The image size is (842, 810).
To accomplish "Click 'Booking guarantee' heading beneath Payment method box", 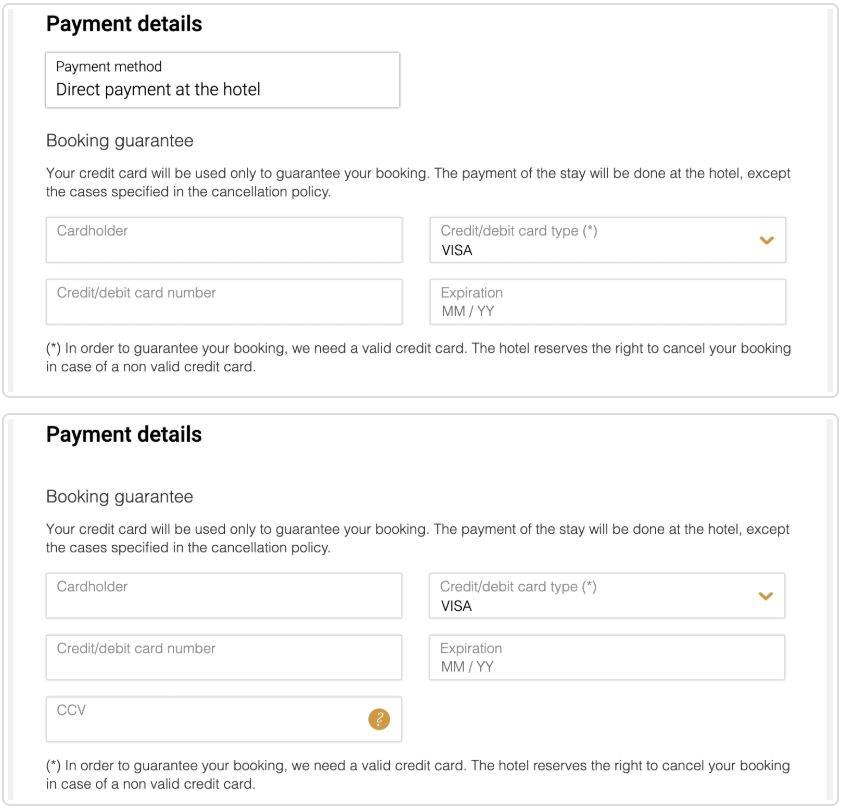I will (120, 141).
